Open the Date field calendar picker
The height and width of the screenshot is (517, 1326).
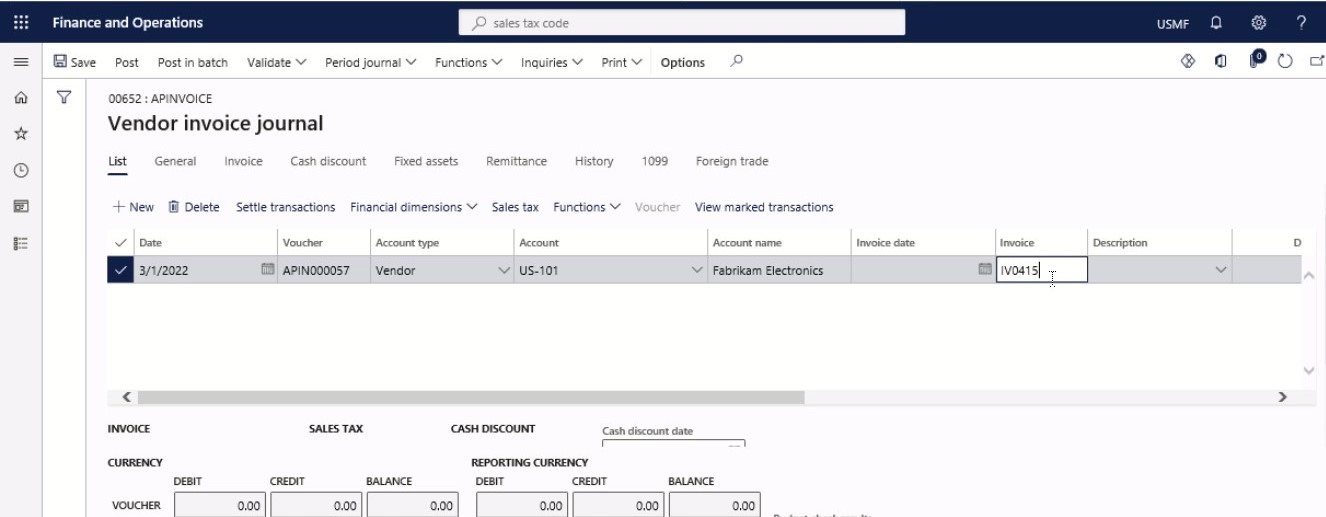tap(267, 269)
